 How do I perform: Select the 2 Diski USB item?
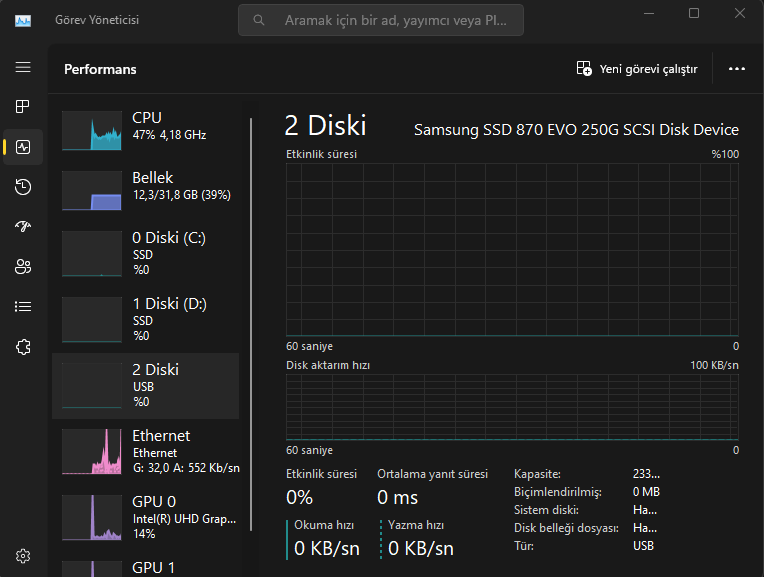[x=146, y=386]
